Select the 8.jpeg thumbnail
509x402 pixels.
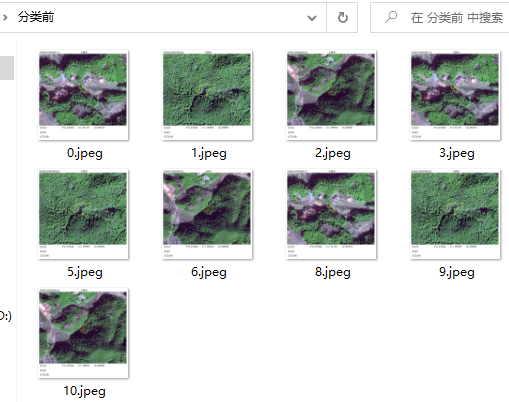click(331, 214)
